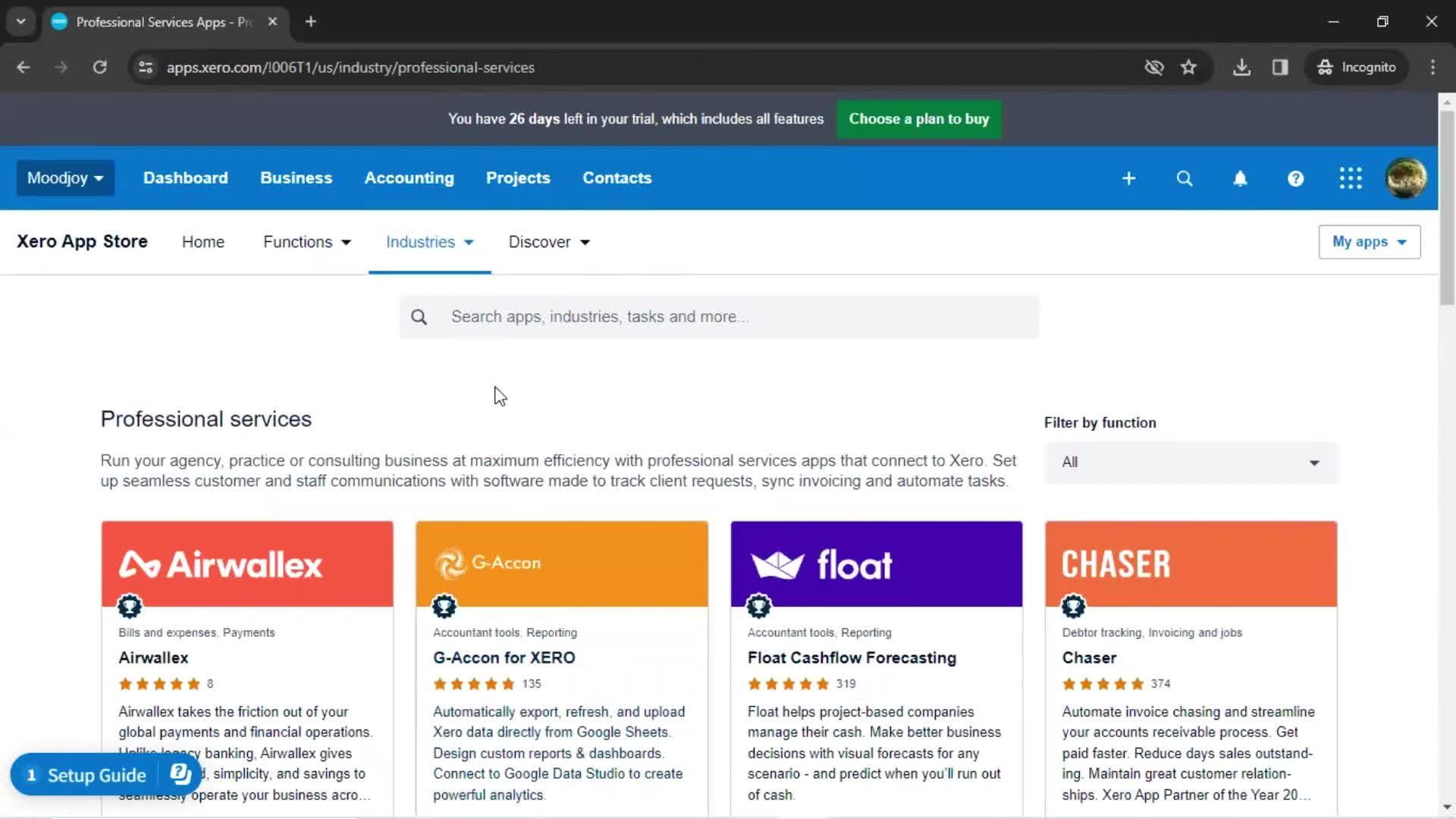1456x819 pixels.
Task: Click the third-party cookies blocked eye icon
Action: [1153, 67]
